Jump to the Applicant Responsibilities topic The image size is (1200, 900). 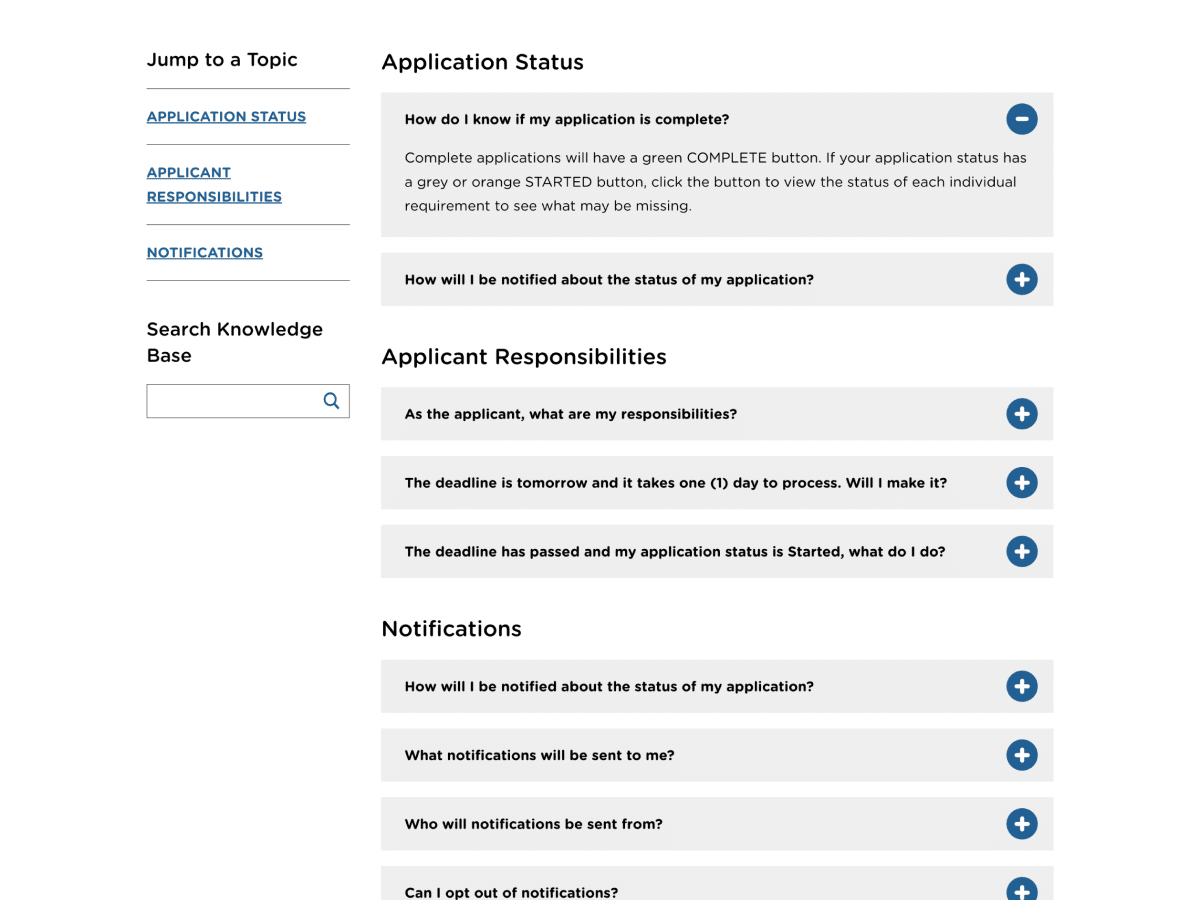[x=214, y=185]
